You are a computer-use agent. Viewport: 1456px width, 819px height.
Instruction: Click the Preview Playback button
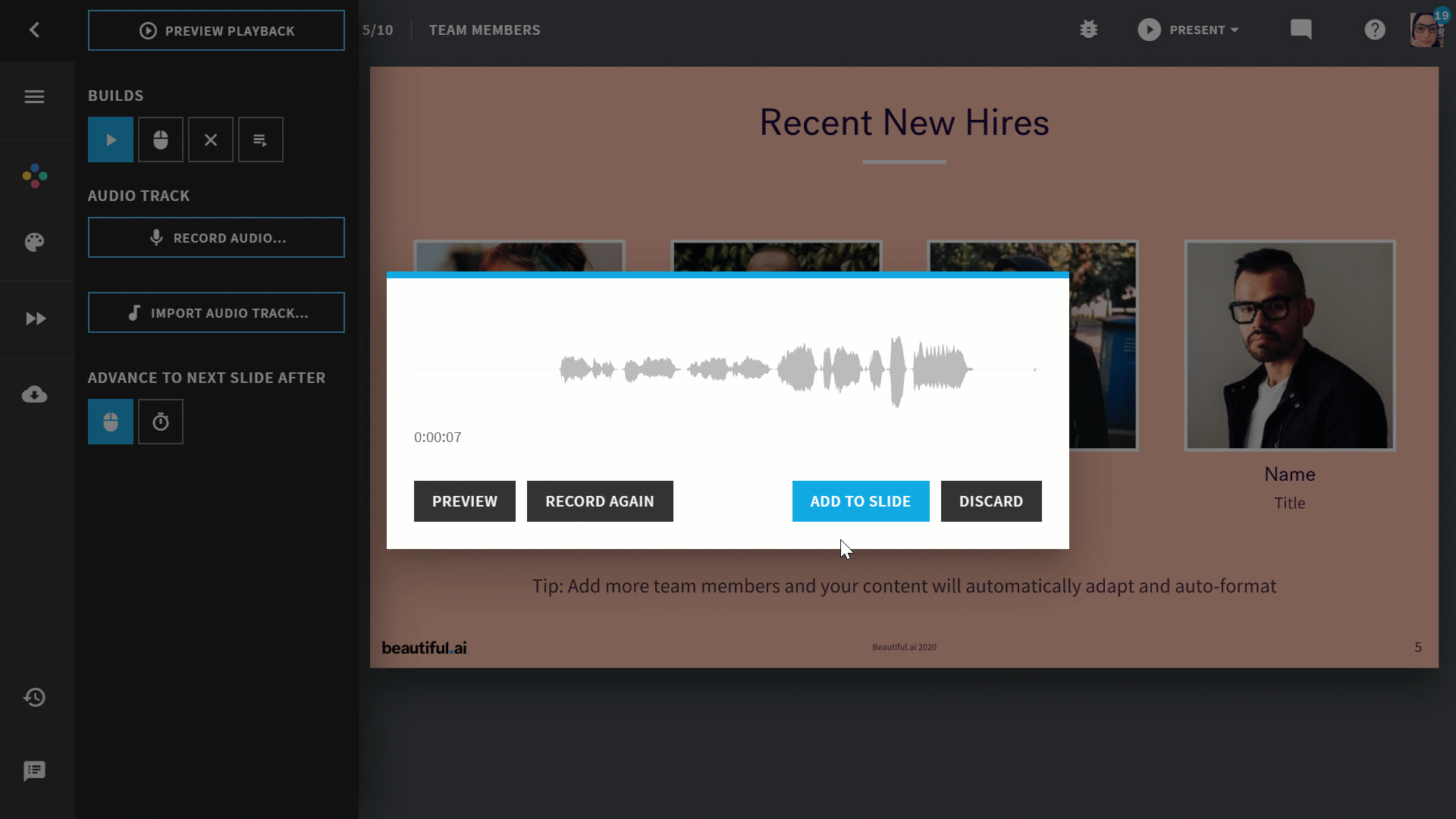[x=216, y=30]
